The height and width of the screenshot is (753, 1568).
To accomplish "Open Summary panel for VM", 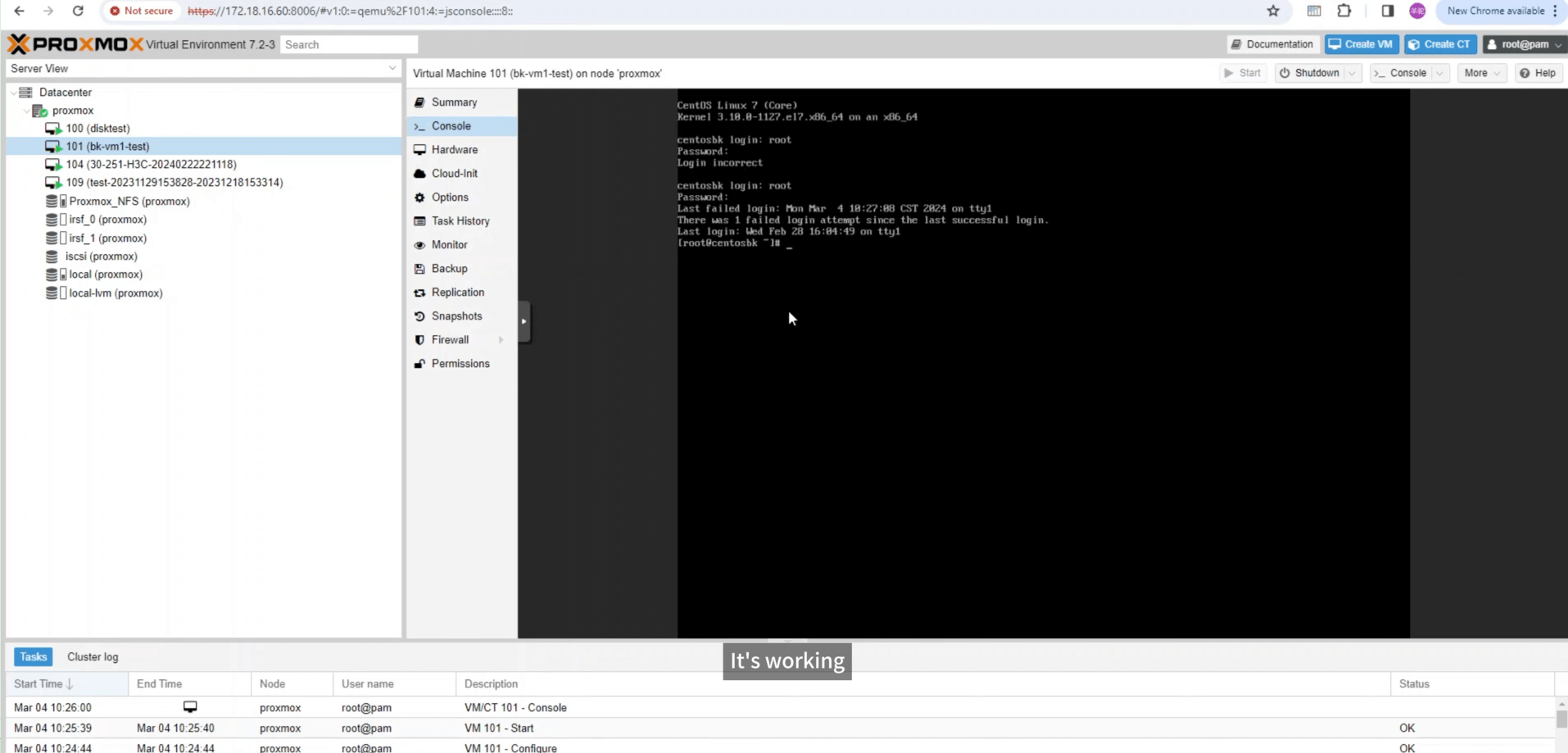I will pyautogui.click(x=461, y=102).
